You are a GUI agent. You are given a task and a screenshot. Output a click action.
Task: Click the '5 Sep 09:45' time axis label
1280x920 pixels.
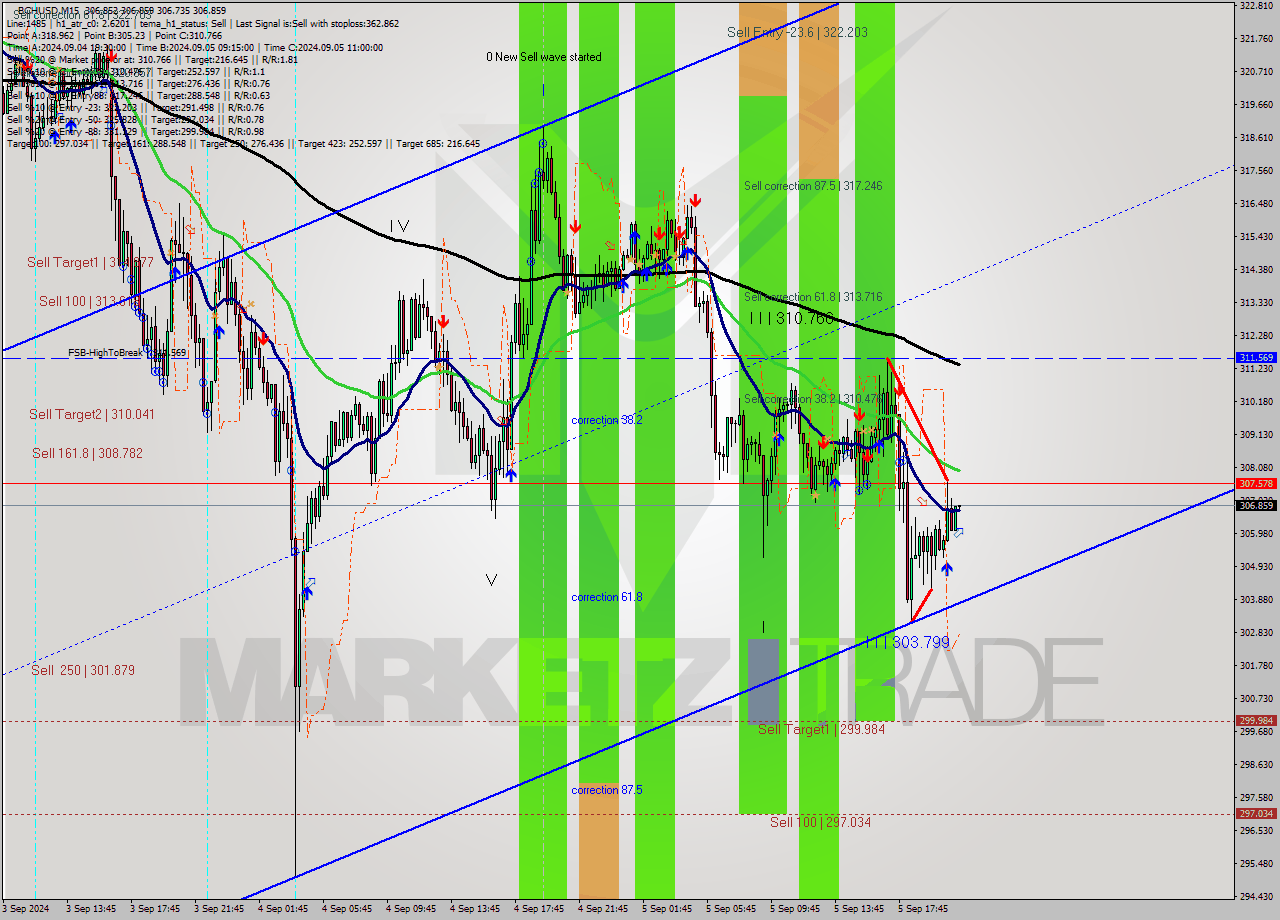click(x=796, y=909)
